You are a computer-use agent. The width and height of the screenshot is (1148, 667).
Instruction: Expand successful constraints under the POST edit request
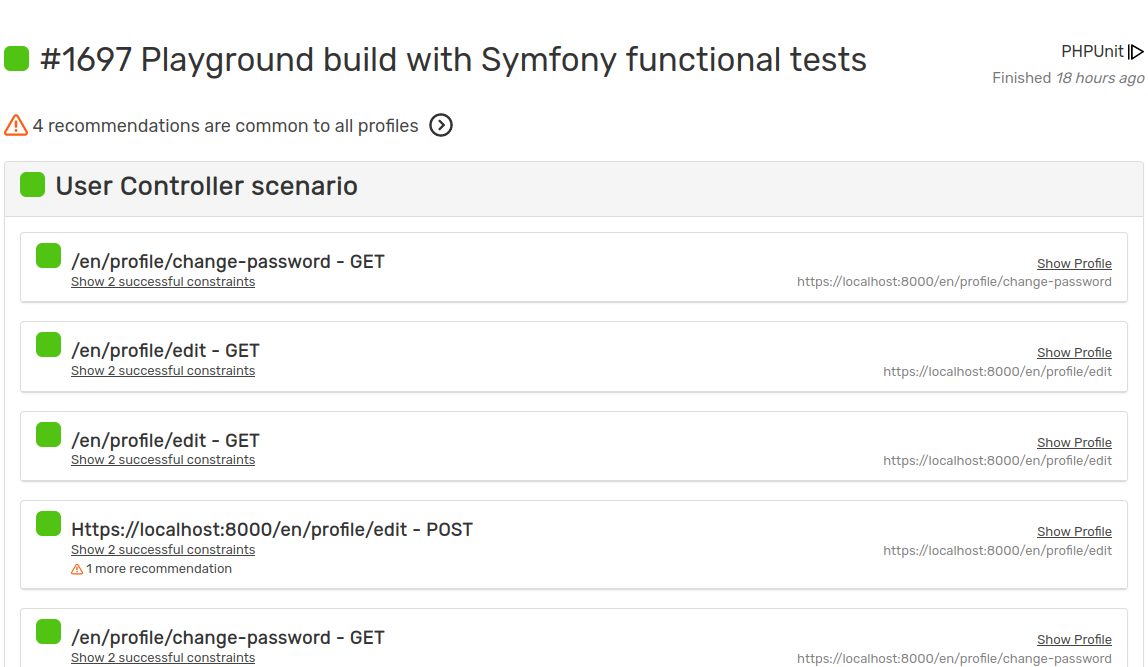click(163, 549)
